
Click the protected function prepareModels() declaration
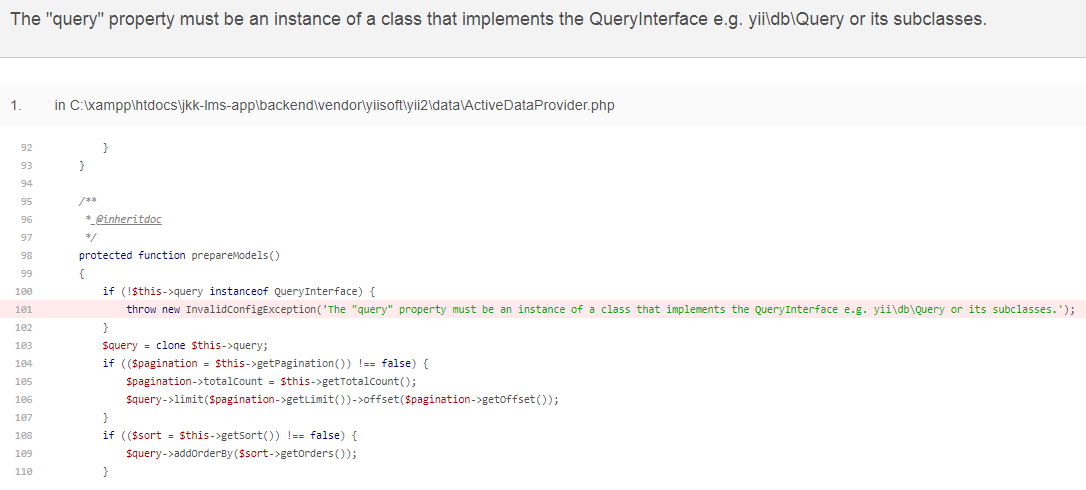[179, 255]
